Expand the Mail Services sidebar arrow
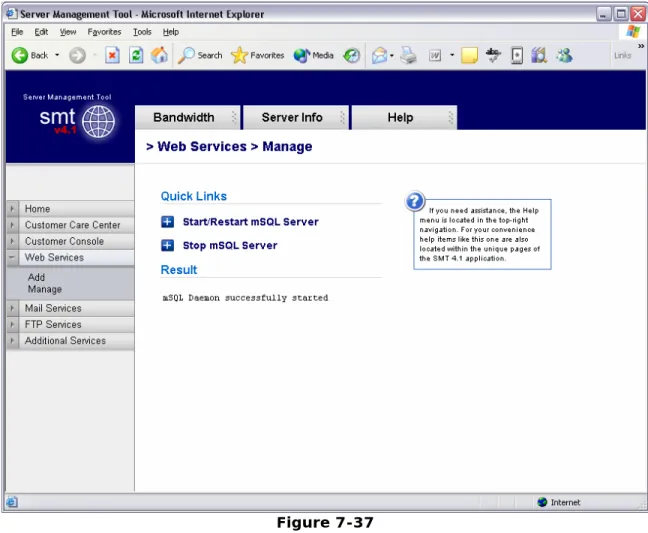 pos(12,308)
